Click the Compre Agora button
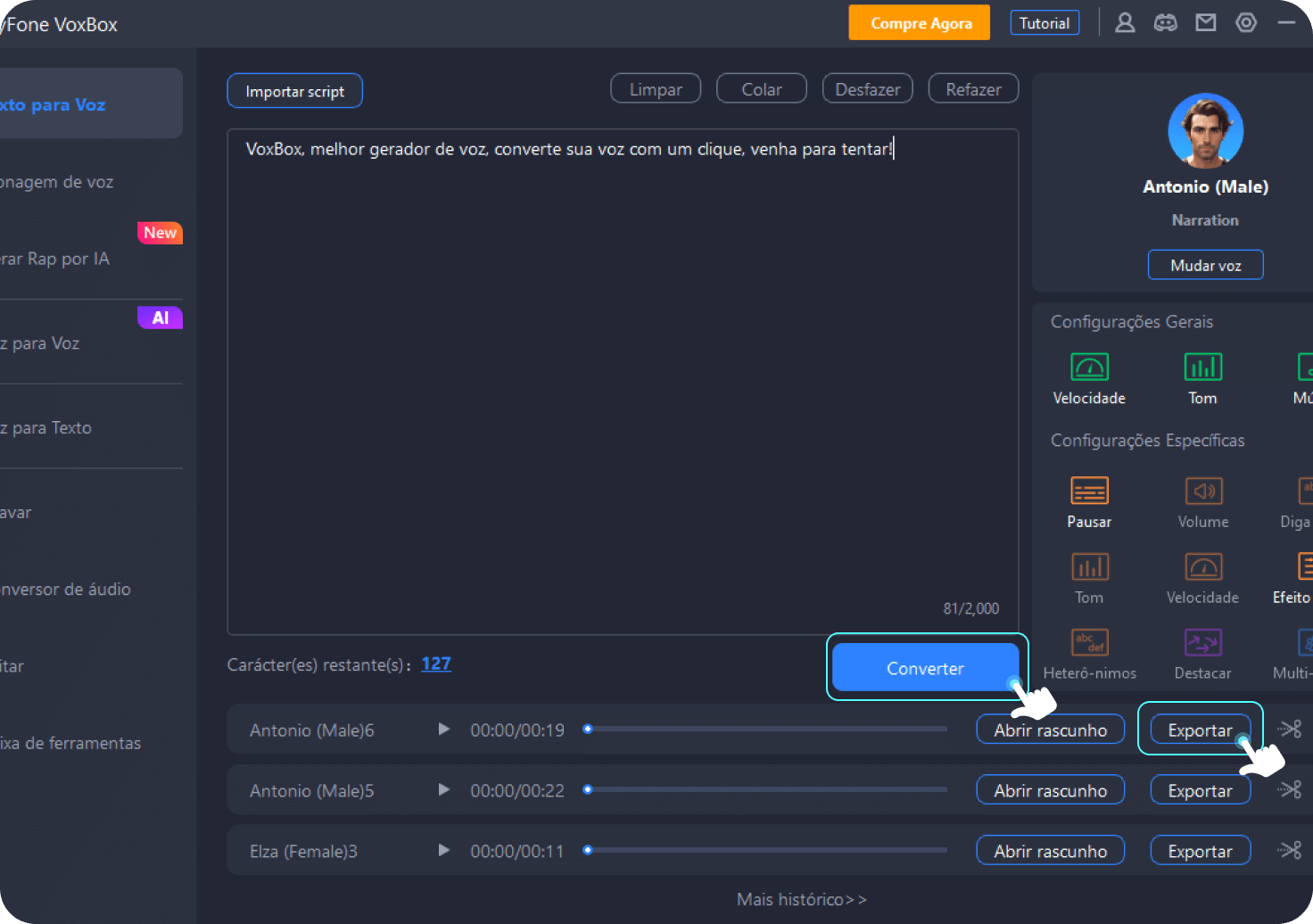Image resolution: width=1313 pixels, height=924 pixels. coord(920,23)
